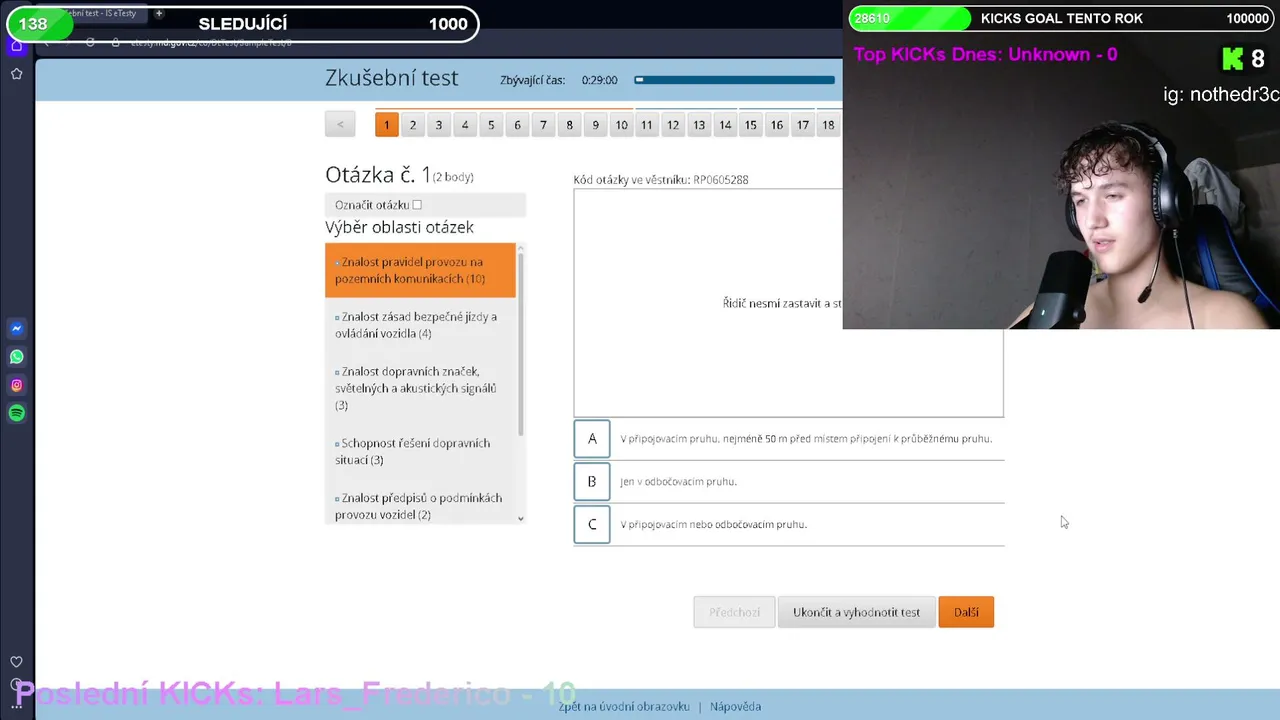The height and width of the screenshot is (720, 1280).
Task: Go to next question with 'Další'
Action: 966,612
